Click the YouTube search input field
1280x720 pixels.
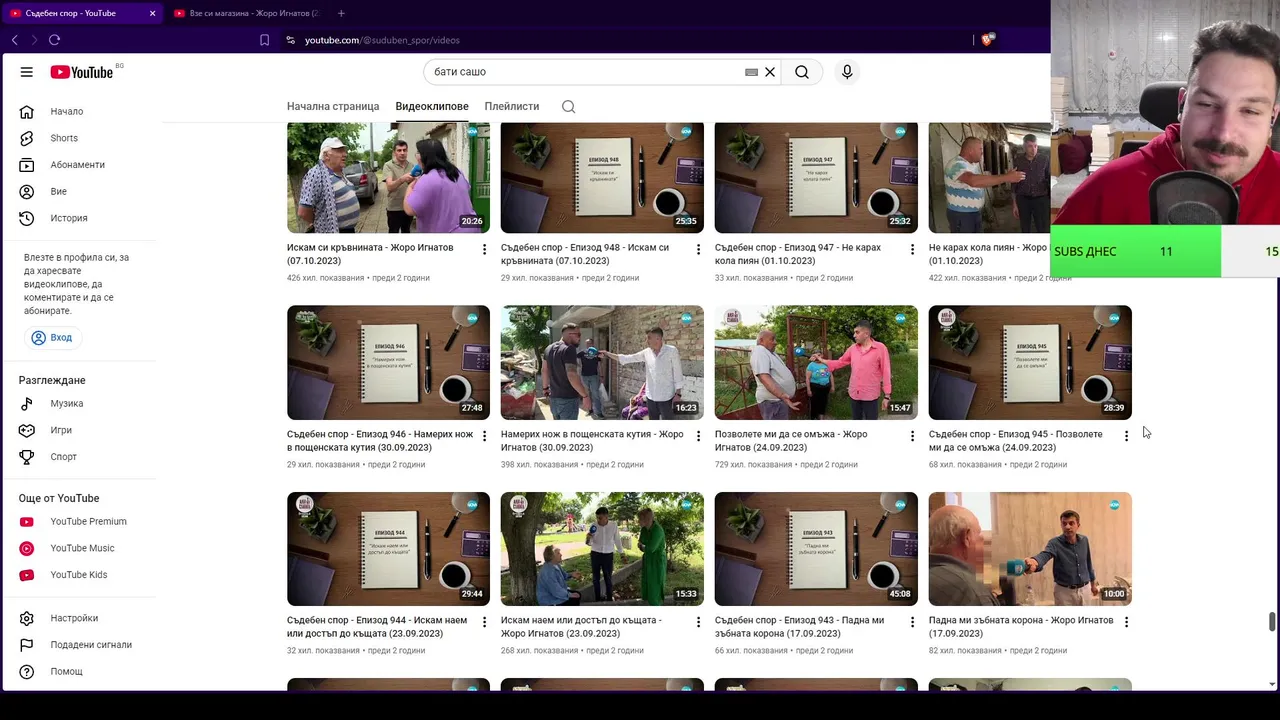(585, 72)
